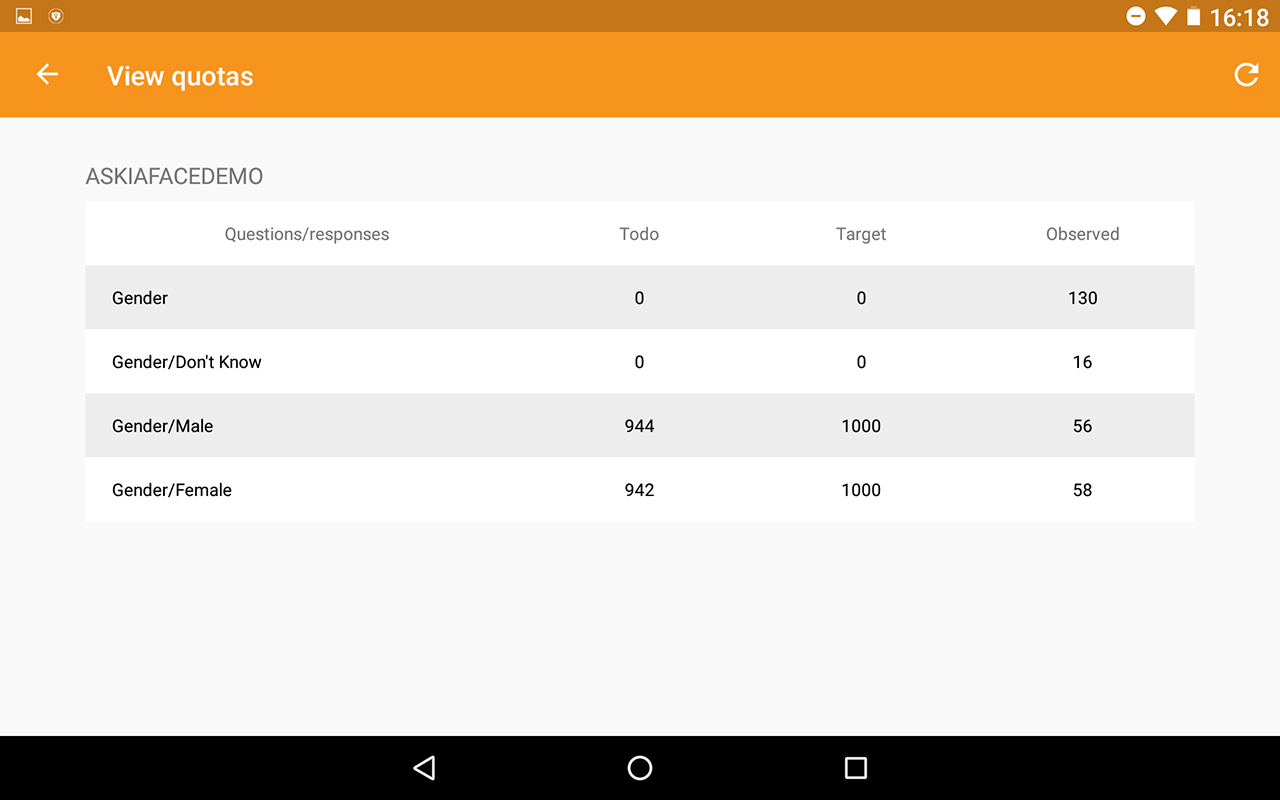The height and width of the screenshot is (800, 1280).
Task: Select the Gender/Female row
Action: (640, 490)
